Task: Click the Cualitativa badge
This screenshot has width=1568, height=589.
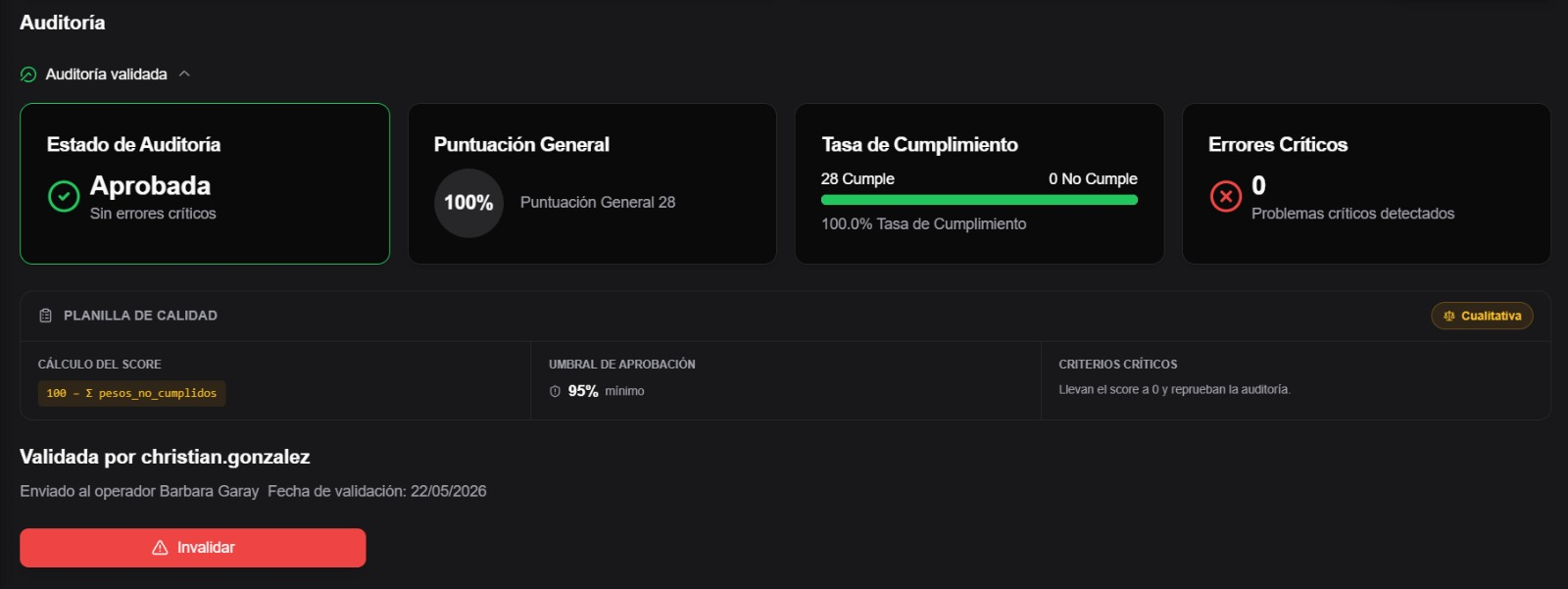Action: [1482, 316]
